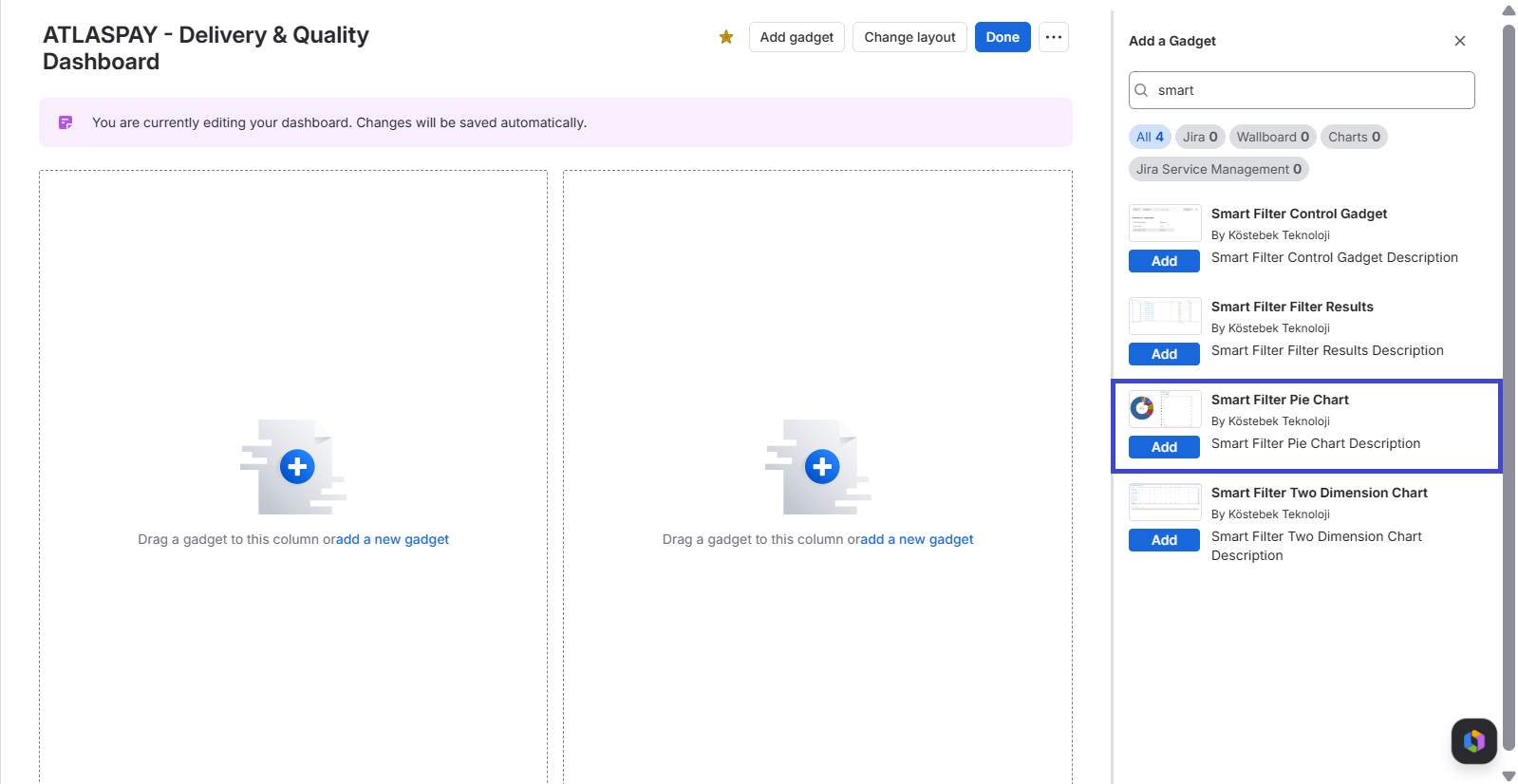Click Smart Filter Control Gadget Description text

coord(1335,257)
